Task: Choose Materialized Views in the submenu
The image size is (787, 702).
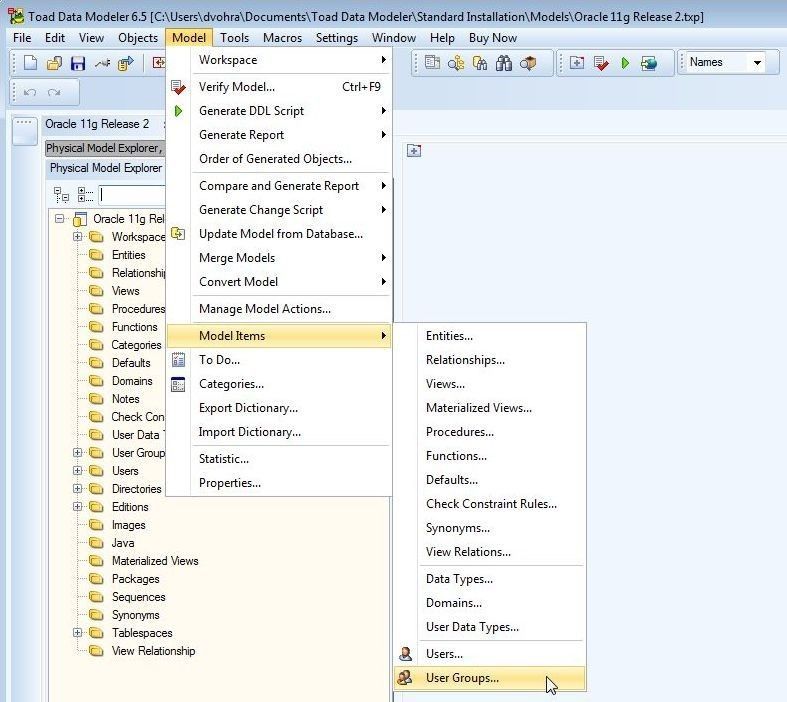Action: 490,408
